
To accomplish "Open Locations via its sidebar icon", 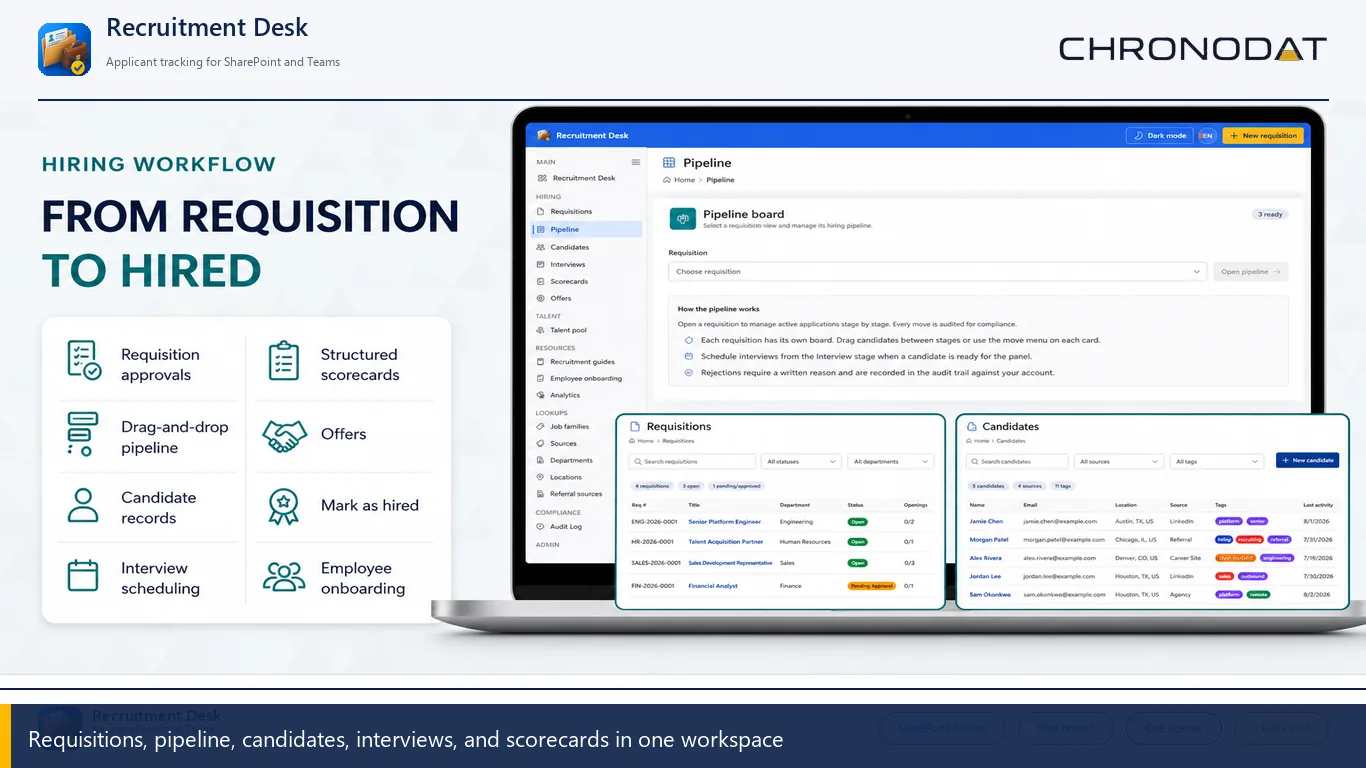I will point(541,477).
